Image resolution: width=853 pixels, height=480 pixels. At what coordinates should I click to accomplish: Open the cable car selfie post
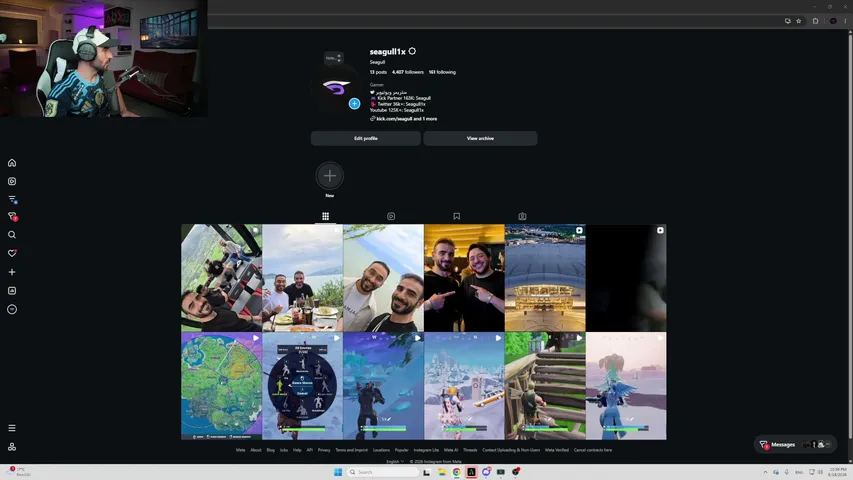point(221,278)
